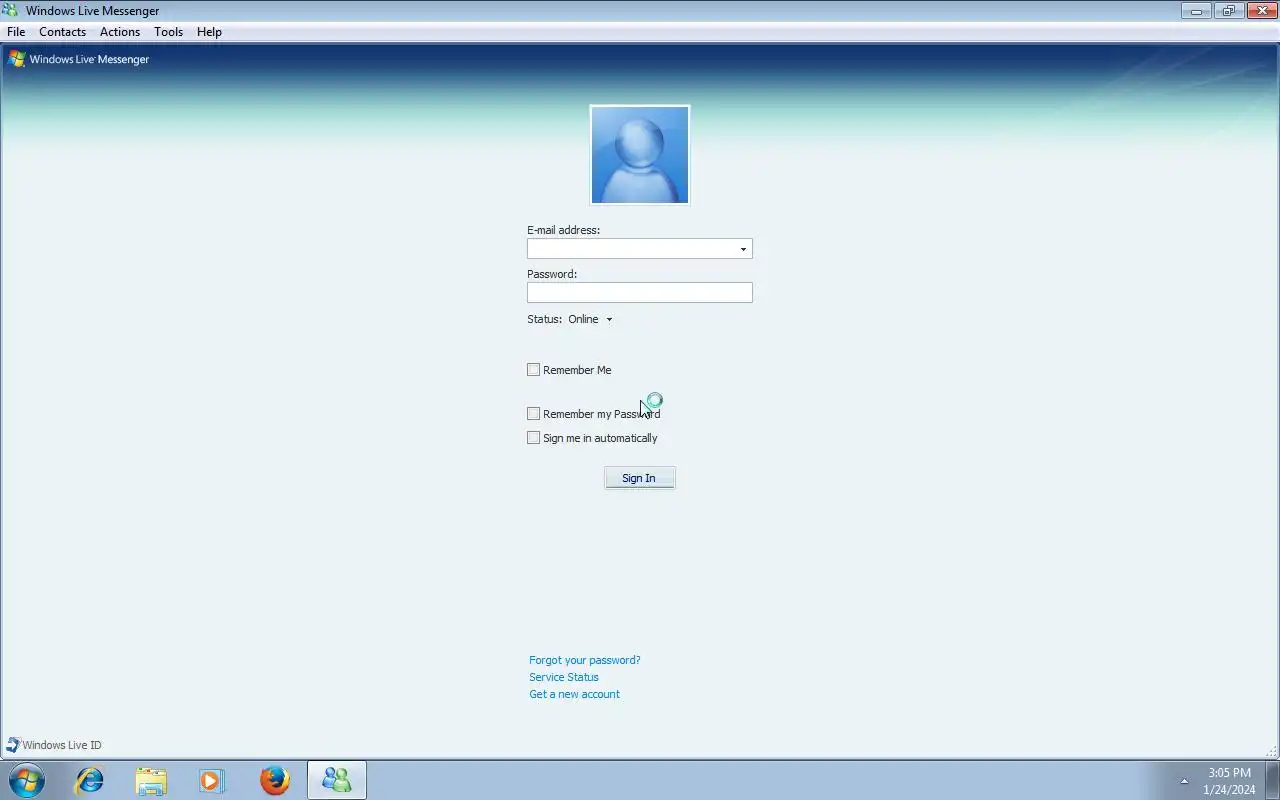Launch Firefox from the taskbar
Viewport: 1280px width, 800px height.
[x=274, y=780]
